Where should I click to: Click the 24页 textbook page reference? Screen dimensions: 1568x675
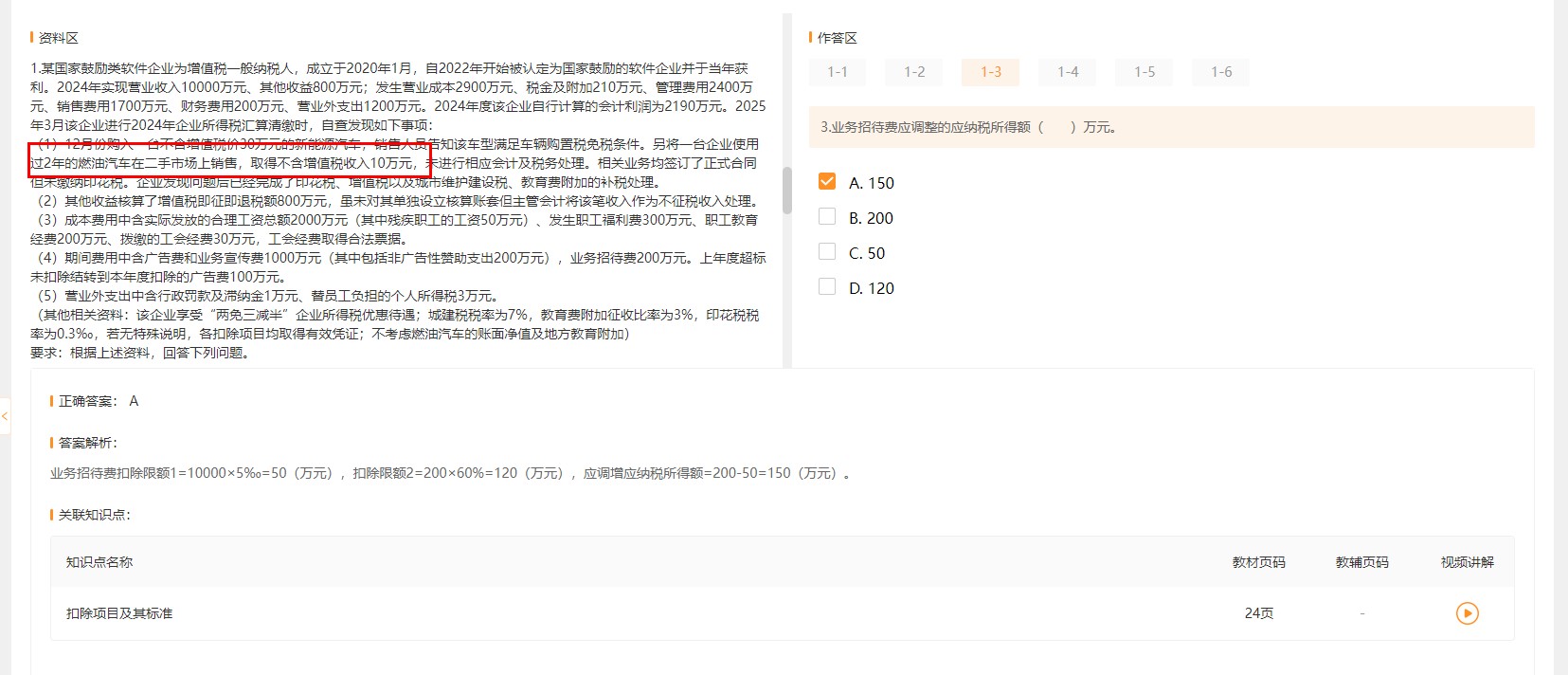point(1258,613)
